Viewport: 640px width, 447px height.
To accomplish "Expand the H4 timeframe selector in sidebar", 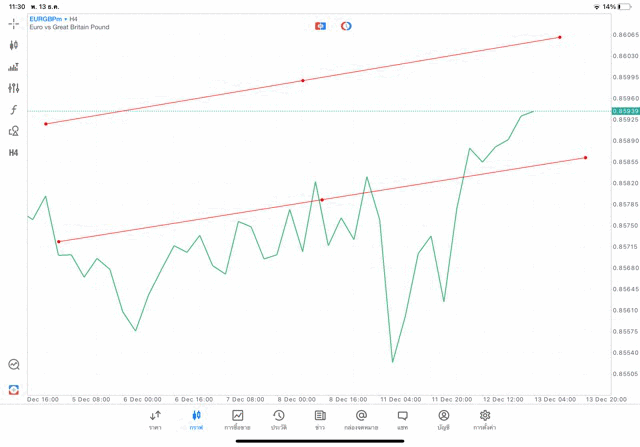I will [14, 153].
